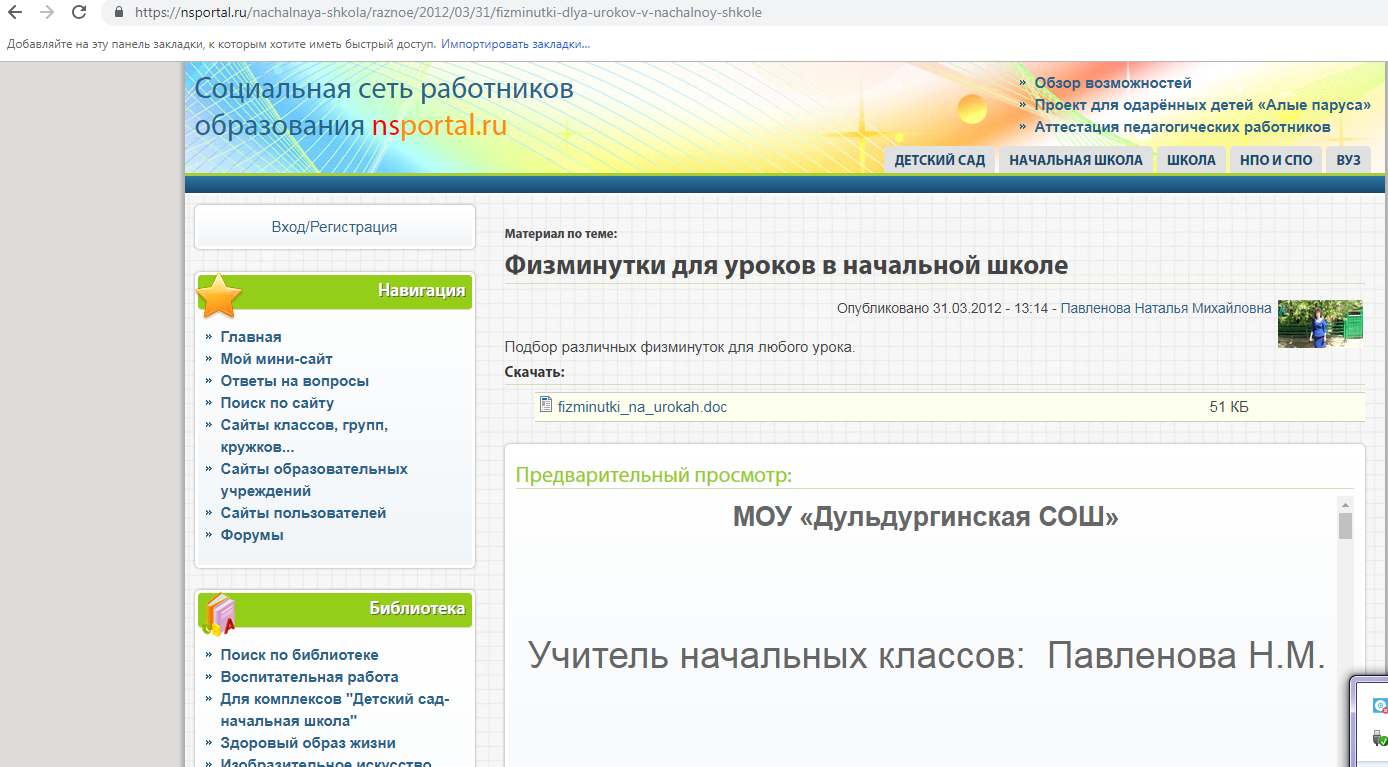Click the document icon beside fizminutki_na_urokah.doc

click(546, 405)
